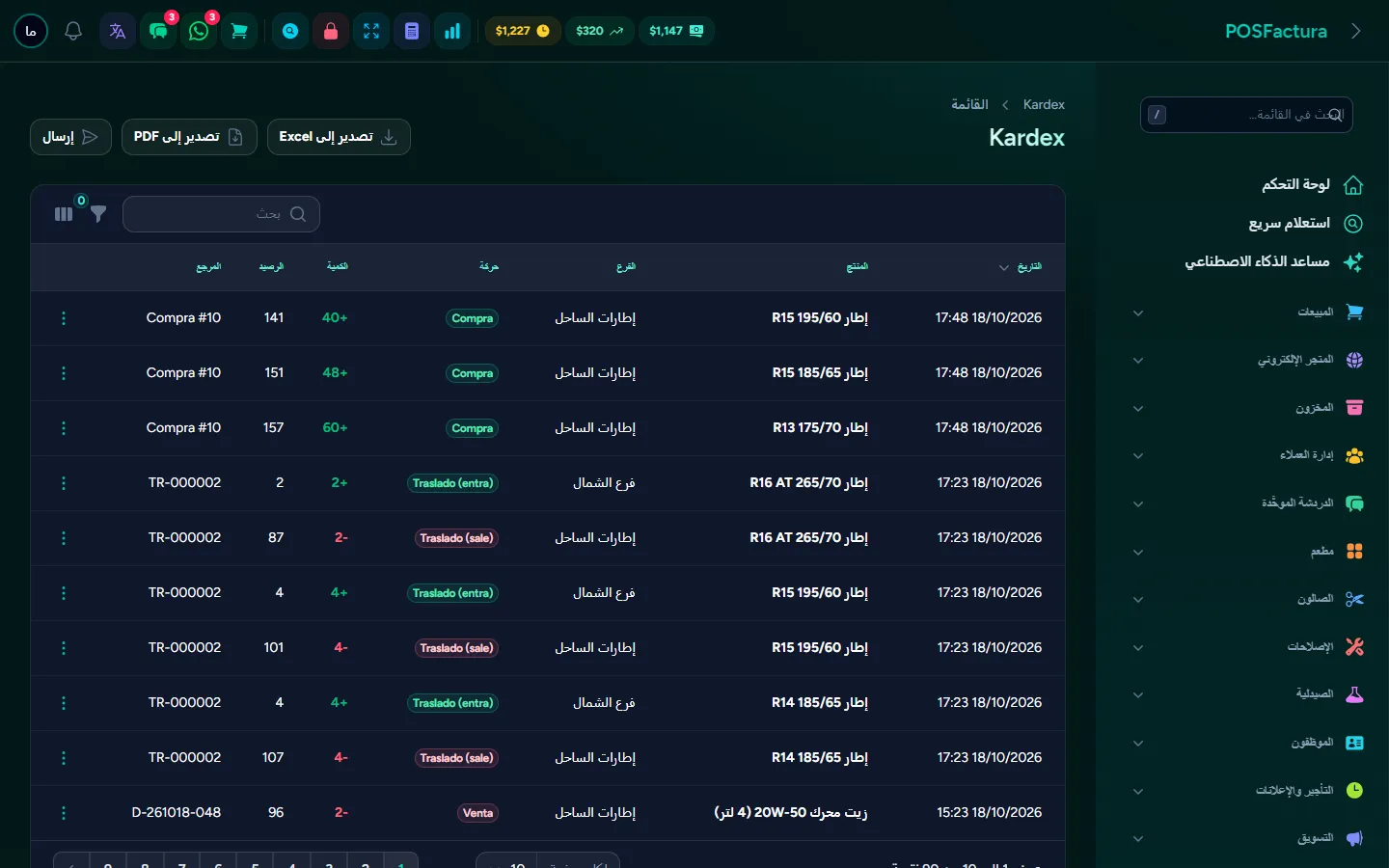Open the shopping cart icon in top bar

click(239, 31)
